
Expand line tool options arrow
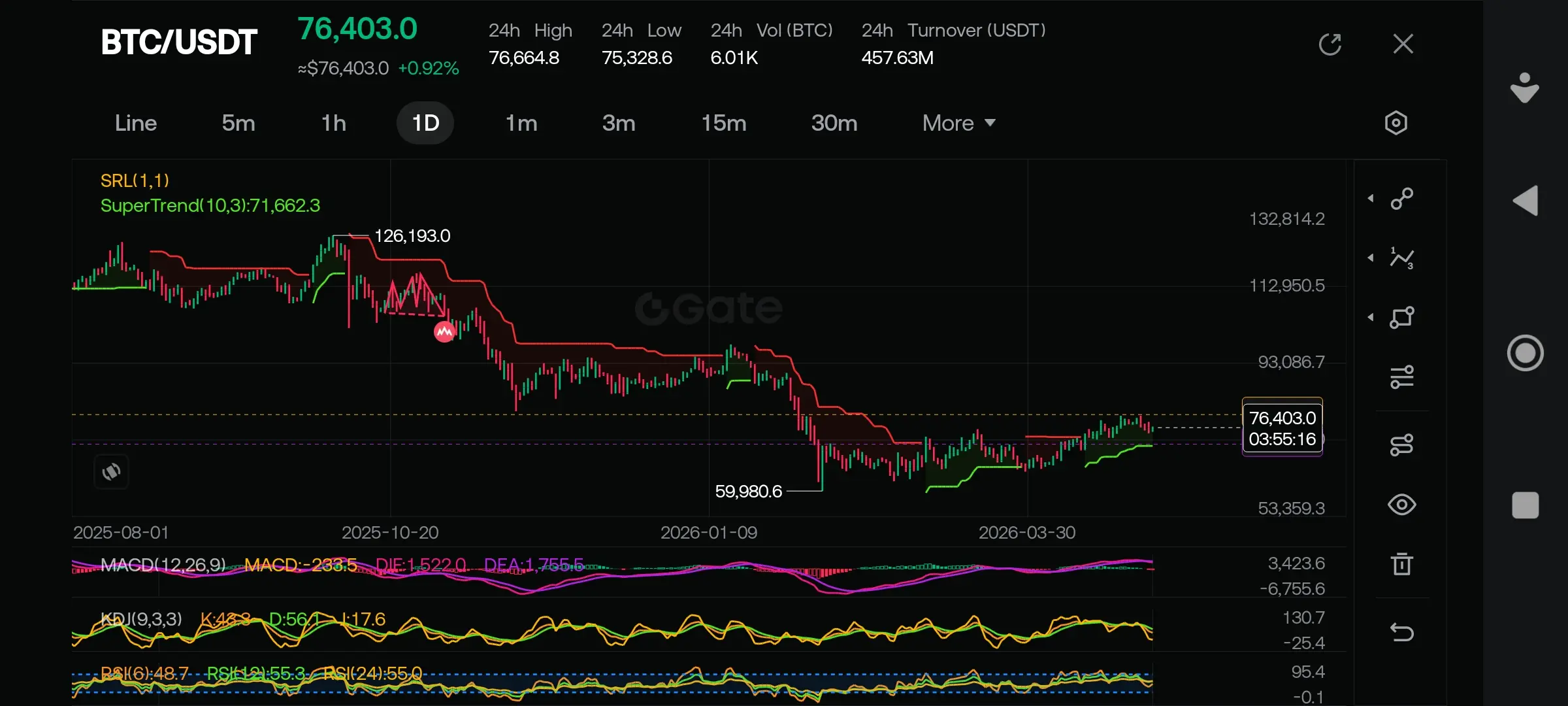click(1371, 198)
